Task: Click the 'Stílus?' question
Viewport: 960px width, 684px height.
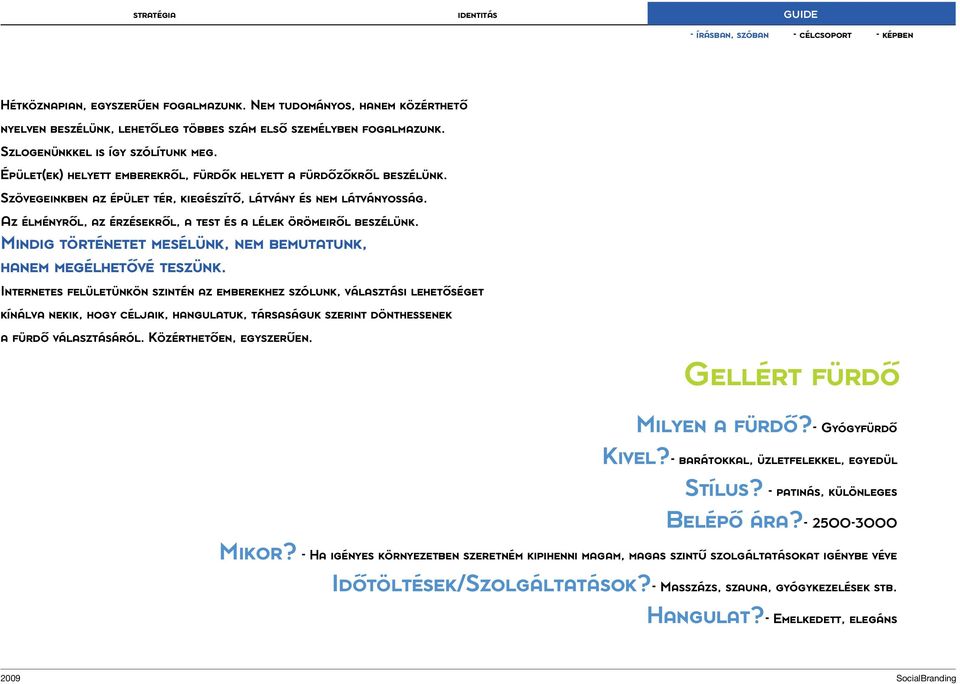Action: [724, 488]
